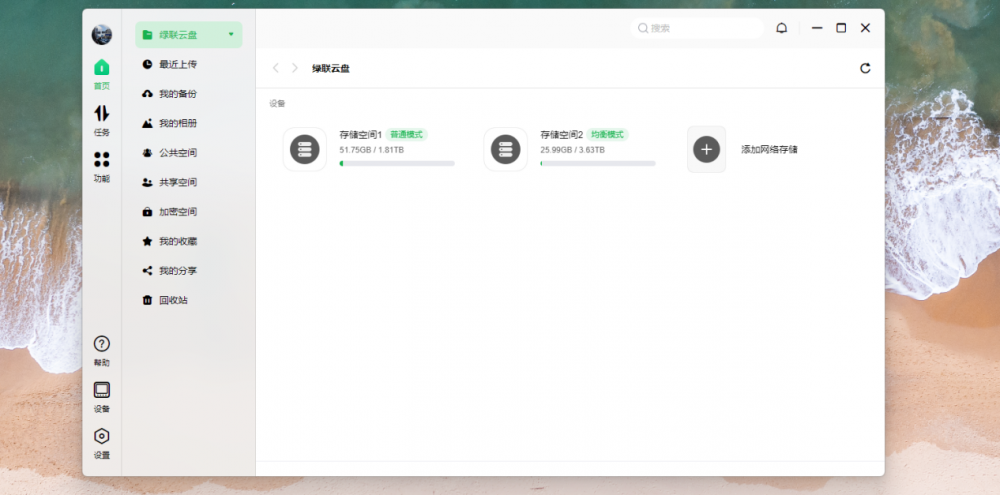1000x495 pixels.
Task: Select 绿联云盘 in the sidebar
Action: click(189, 35)
